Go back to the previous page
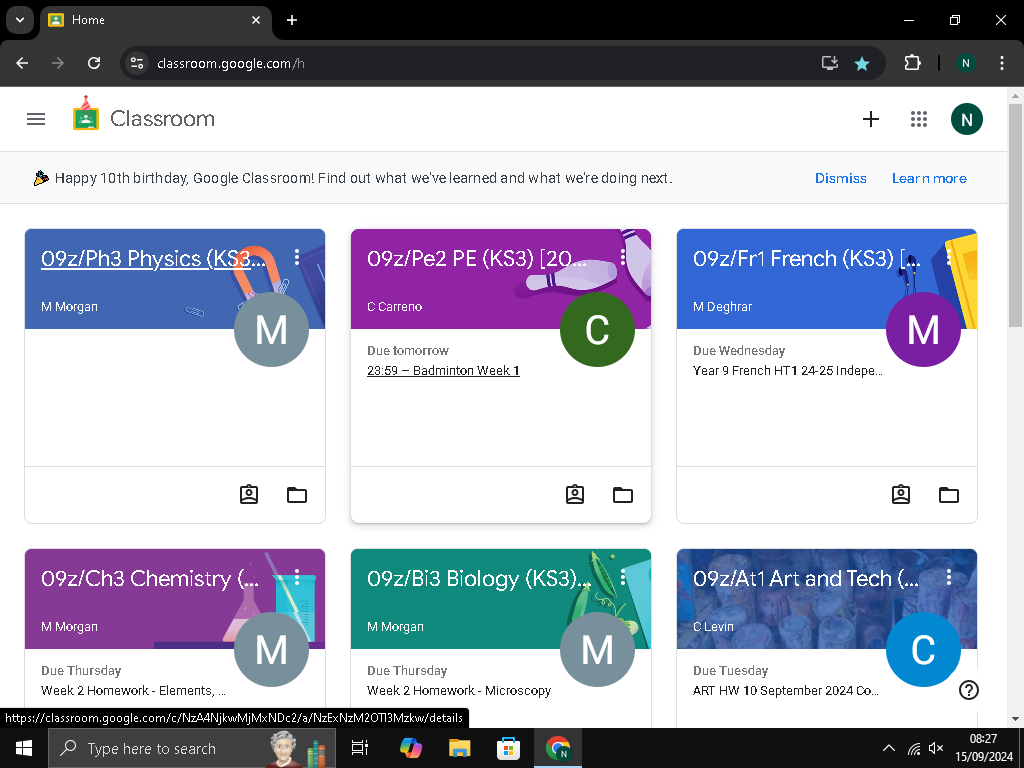 22,63
